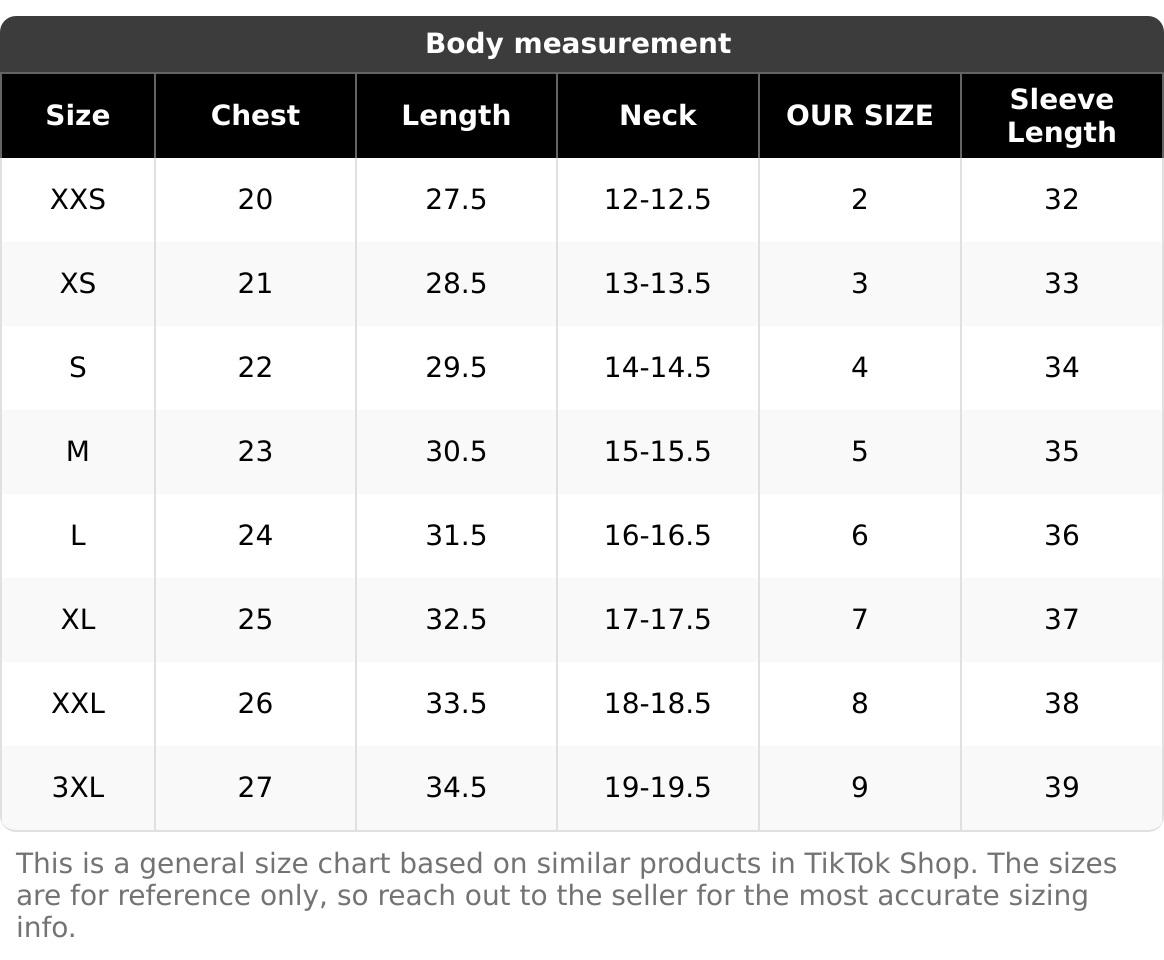The width and height of the screenshot is (1164, 960).
Task: Select the Length column header
Action: coord(456,116)
